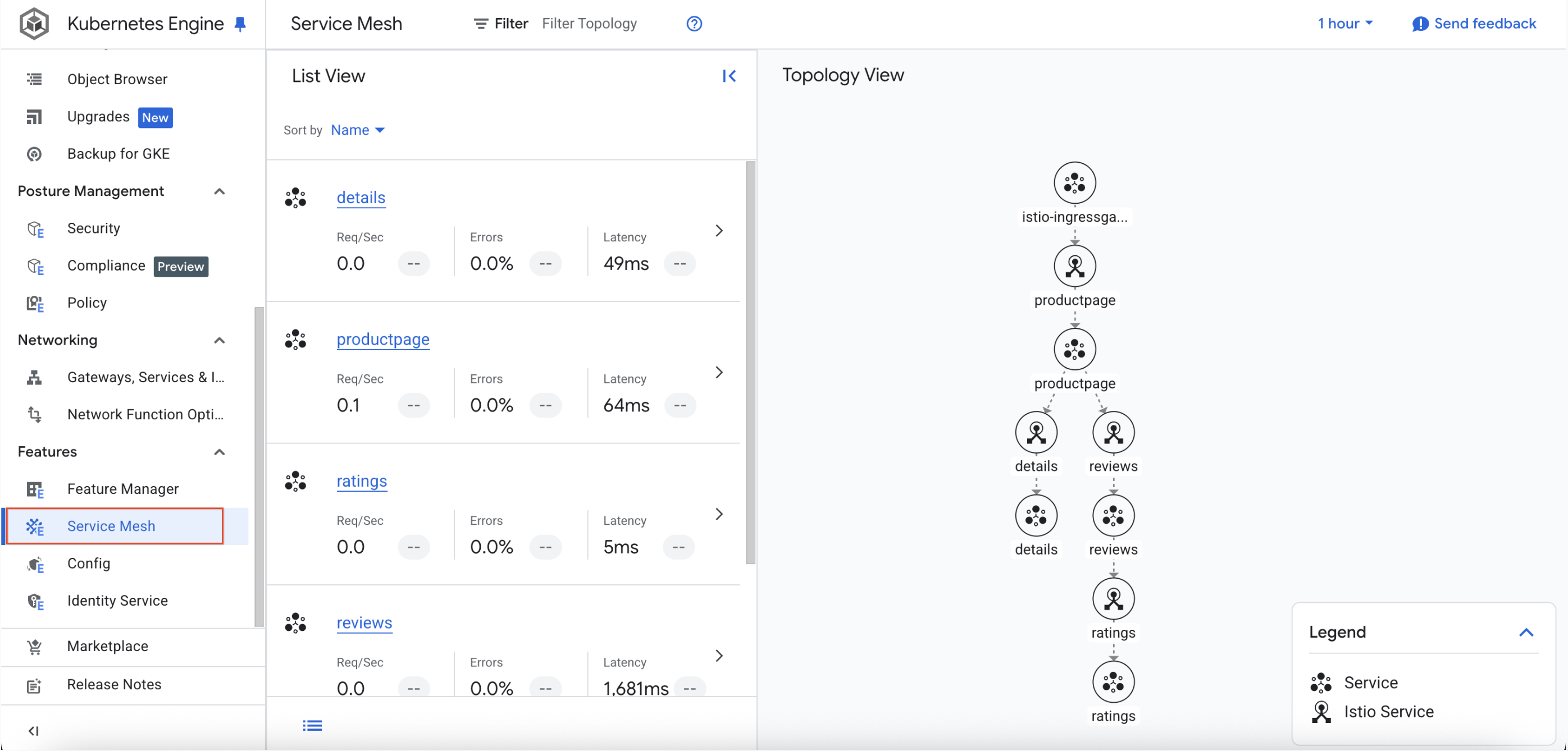
Task: Click the Filter Topology input field
Action: [x=589, y=24]
